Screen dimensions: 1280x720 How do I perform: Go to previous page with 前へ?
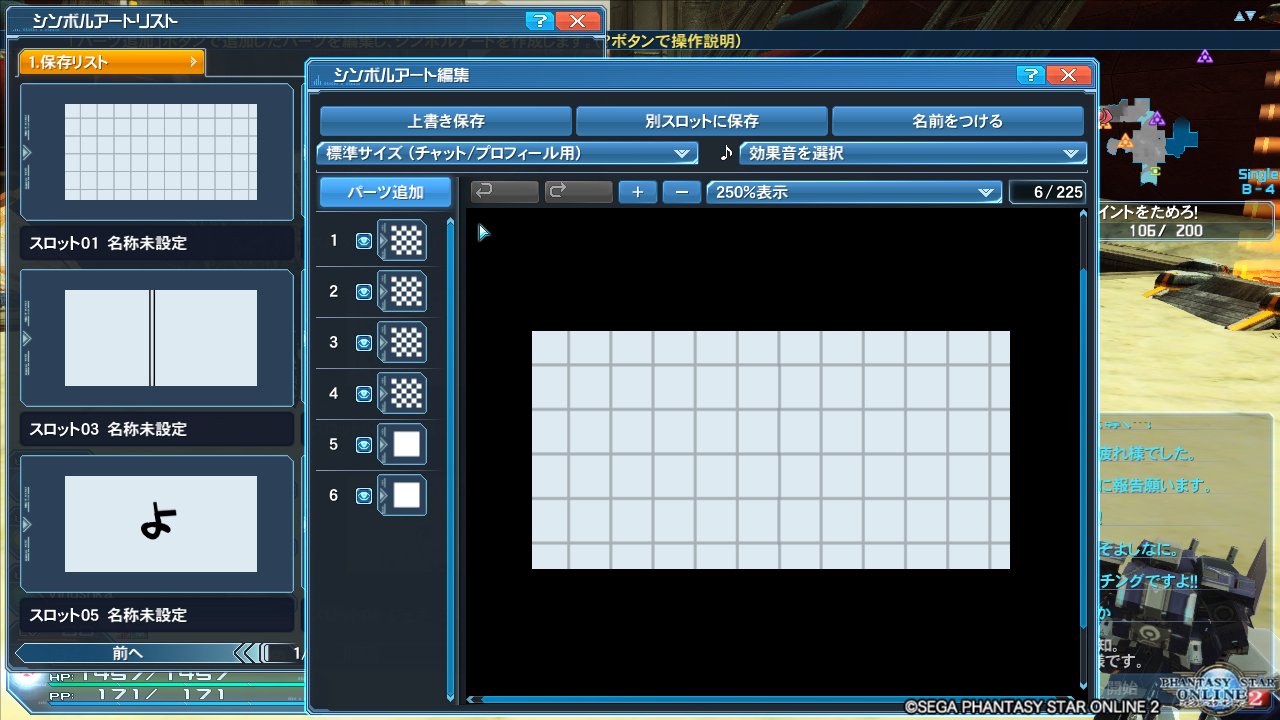pyautogui.click(x=128, y=653)
